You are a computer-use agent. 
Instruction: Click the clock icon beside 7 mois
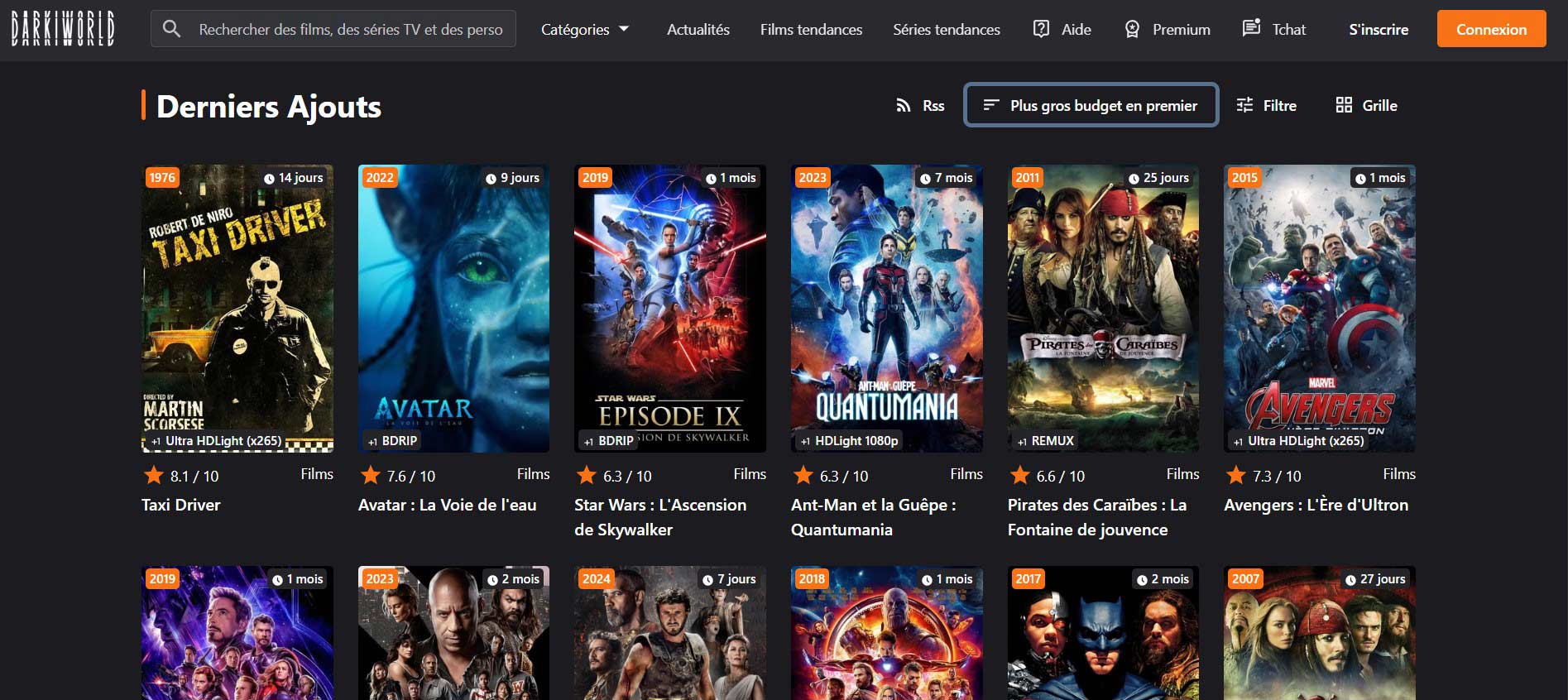[x=925, y=178]
